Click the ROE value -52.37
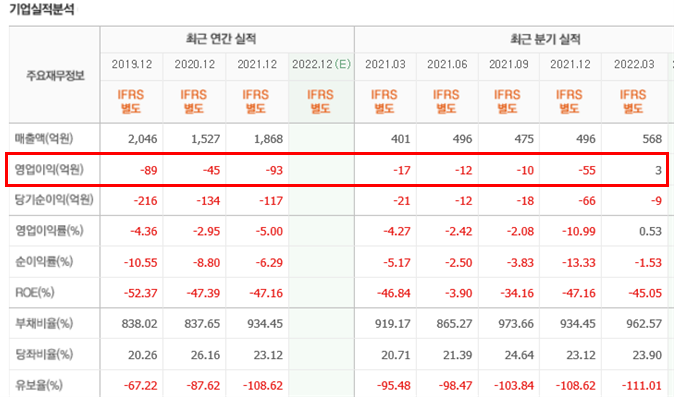This screenshot has width=676, height=397. pyautogui.click(x=141, y=293)
